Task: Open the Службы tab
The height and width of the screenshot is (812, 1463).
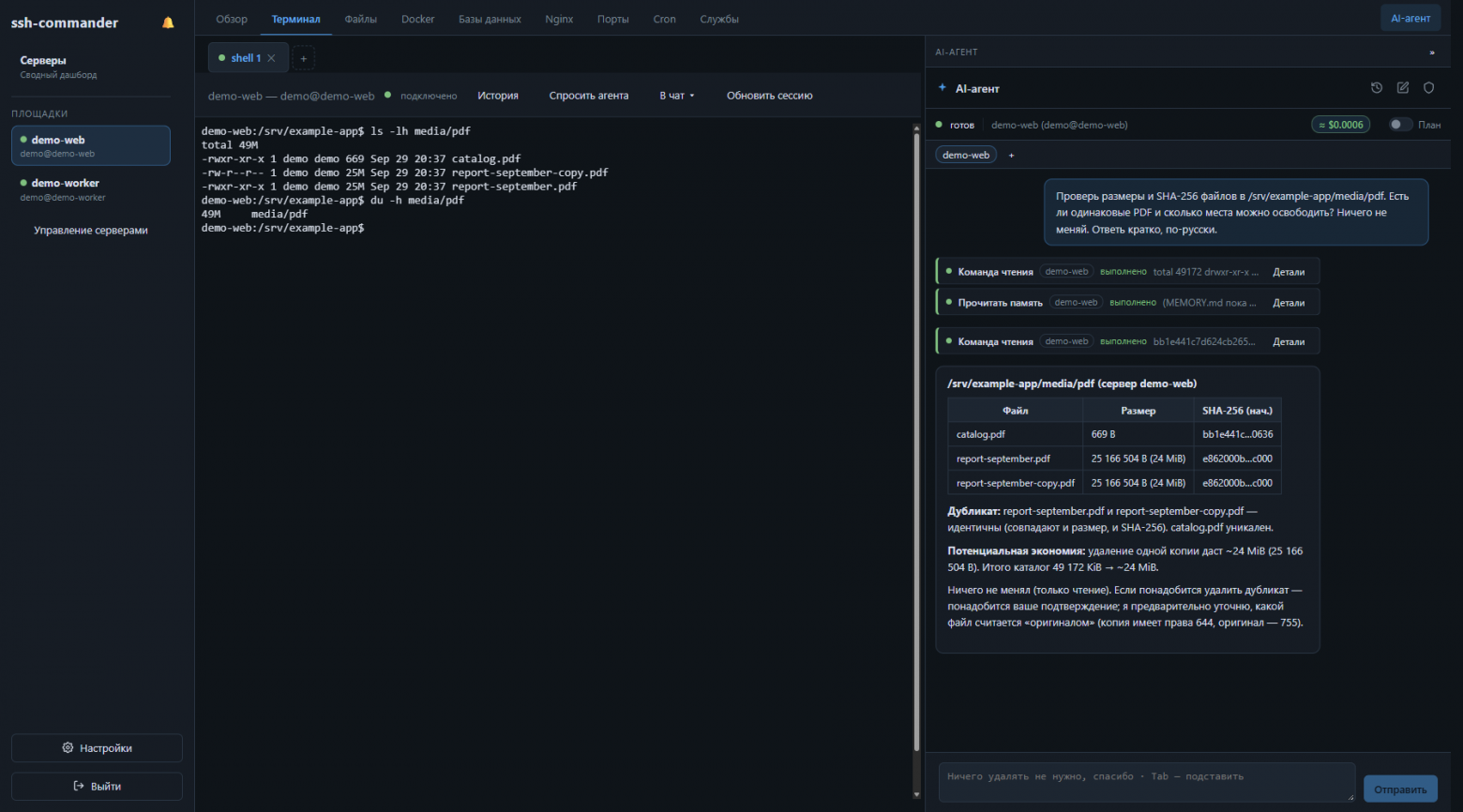Action: click(719, 19)
